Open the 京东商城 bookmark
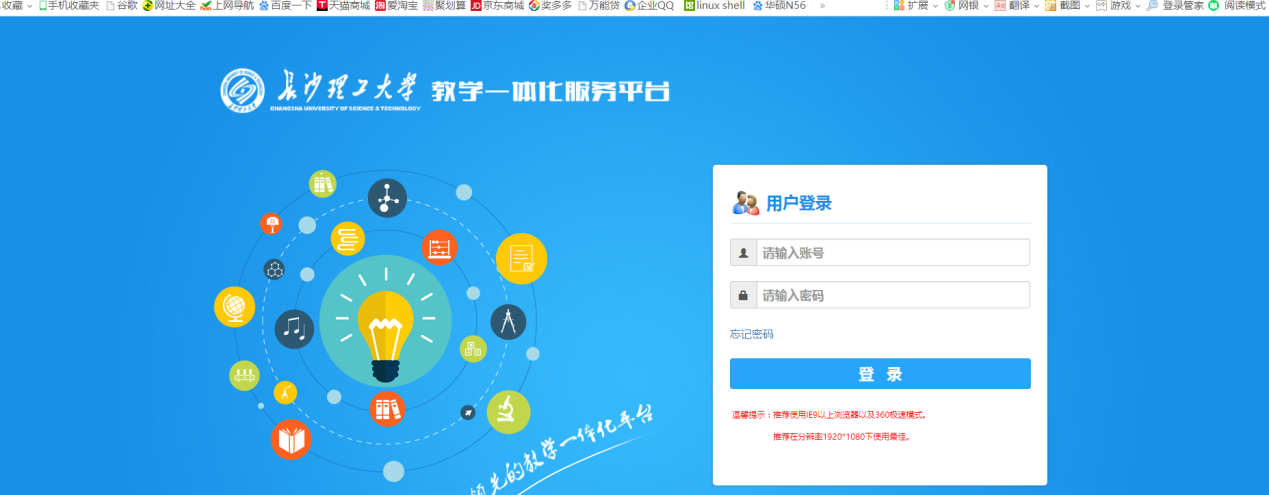 (x=497, y=6)
